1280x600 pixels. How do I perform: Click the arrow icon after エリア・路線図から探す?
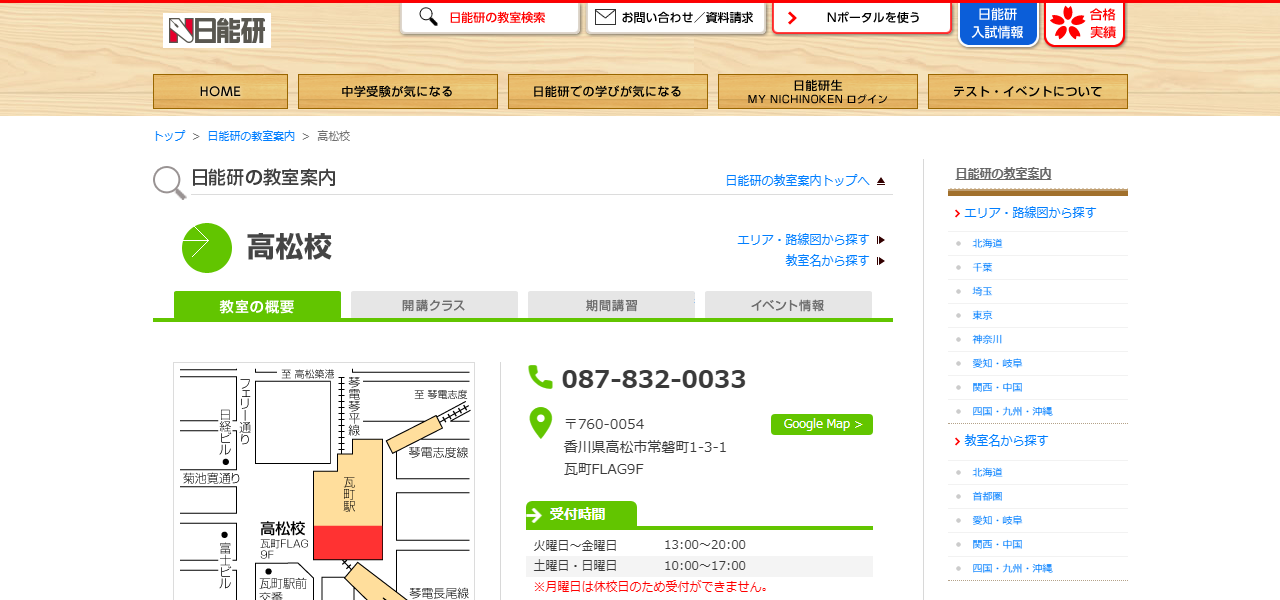(881, 240)
